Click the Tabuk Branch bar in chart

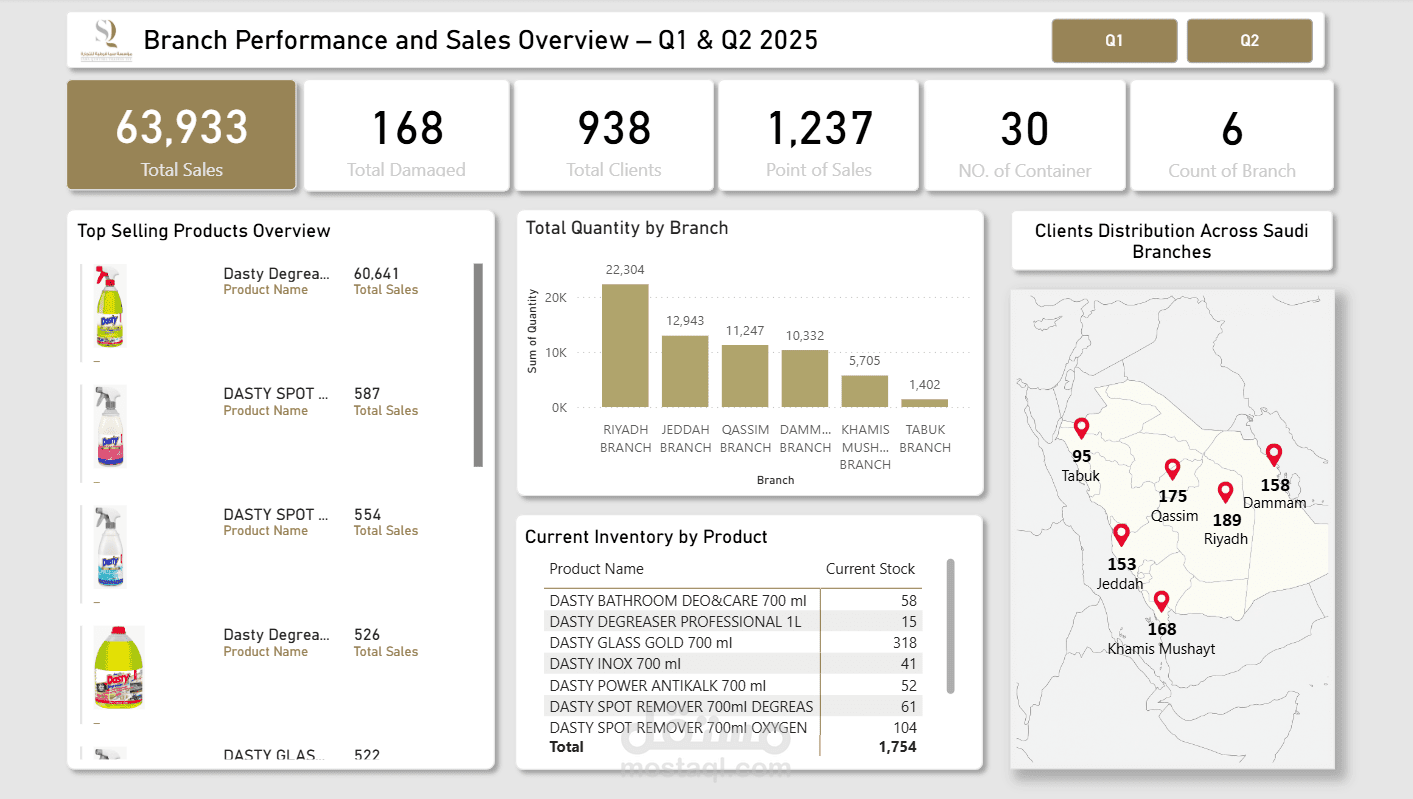pos(924,403)
